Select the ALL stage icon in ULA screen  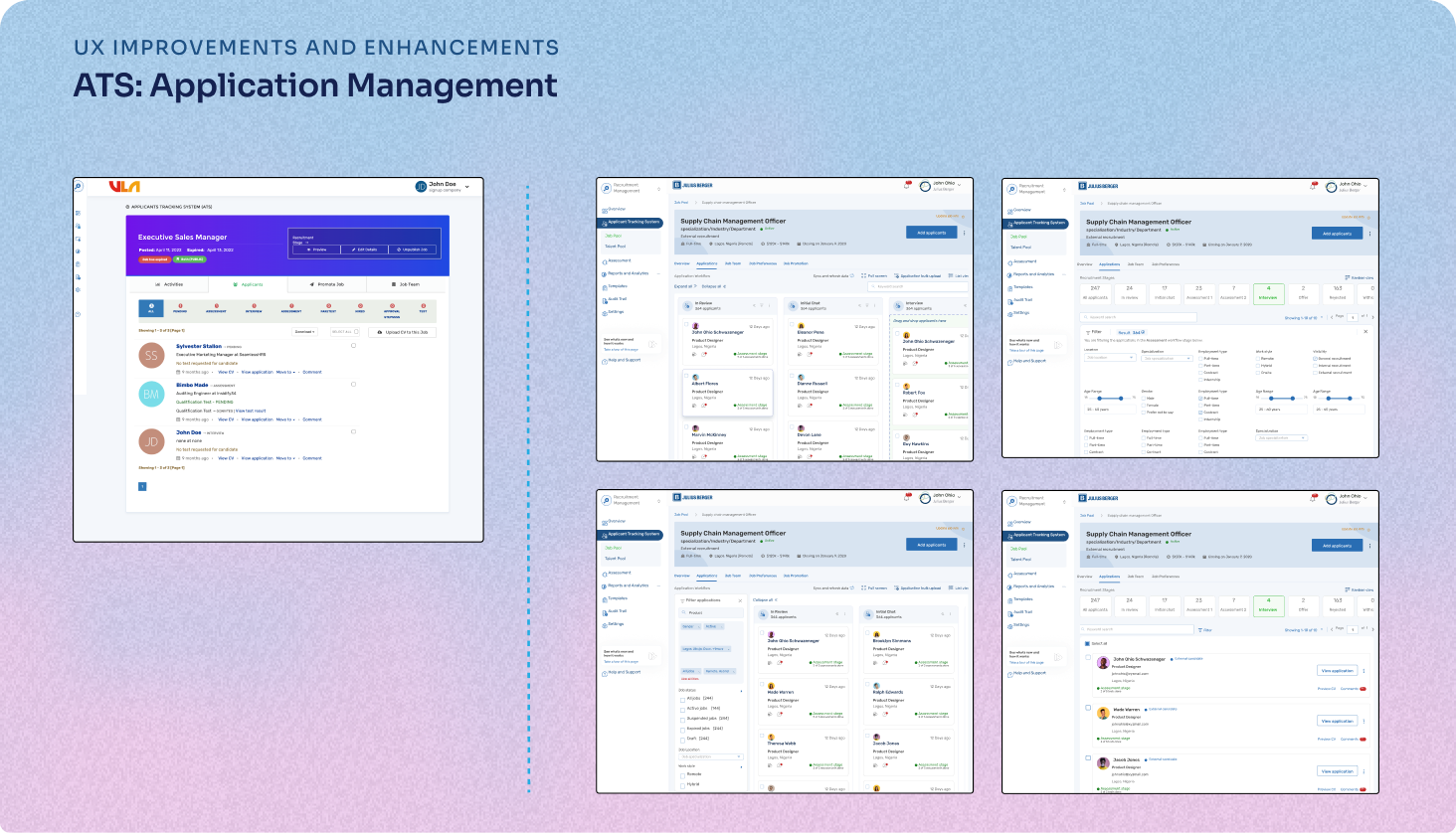coord(151,308)
